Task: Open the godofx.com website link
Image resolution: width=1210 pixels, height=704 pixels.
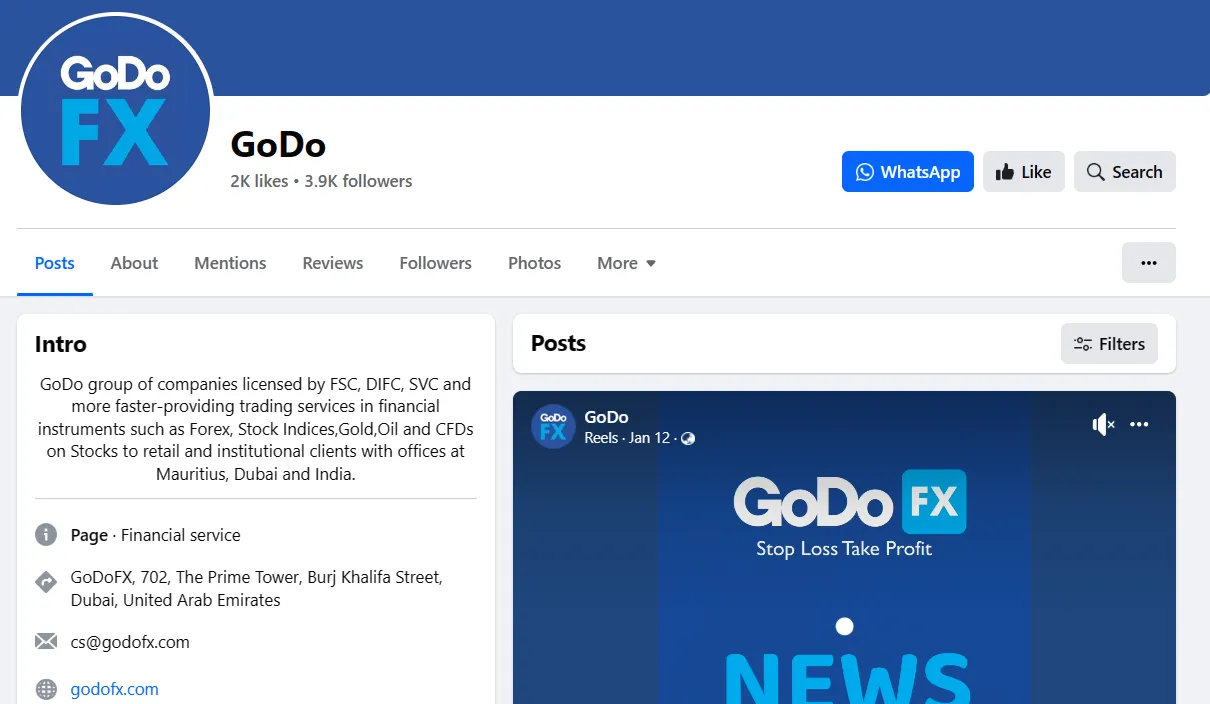Action: pos(115,689)
